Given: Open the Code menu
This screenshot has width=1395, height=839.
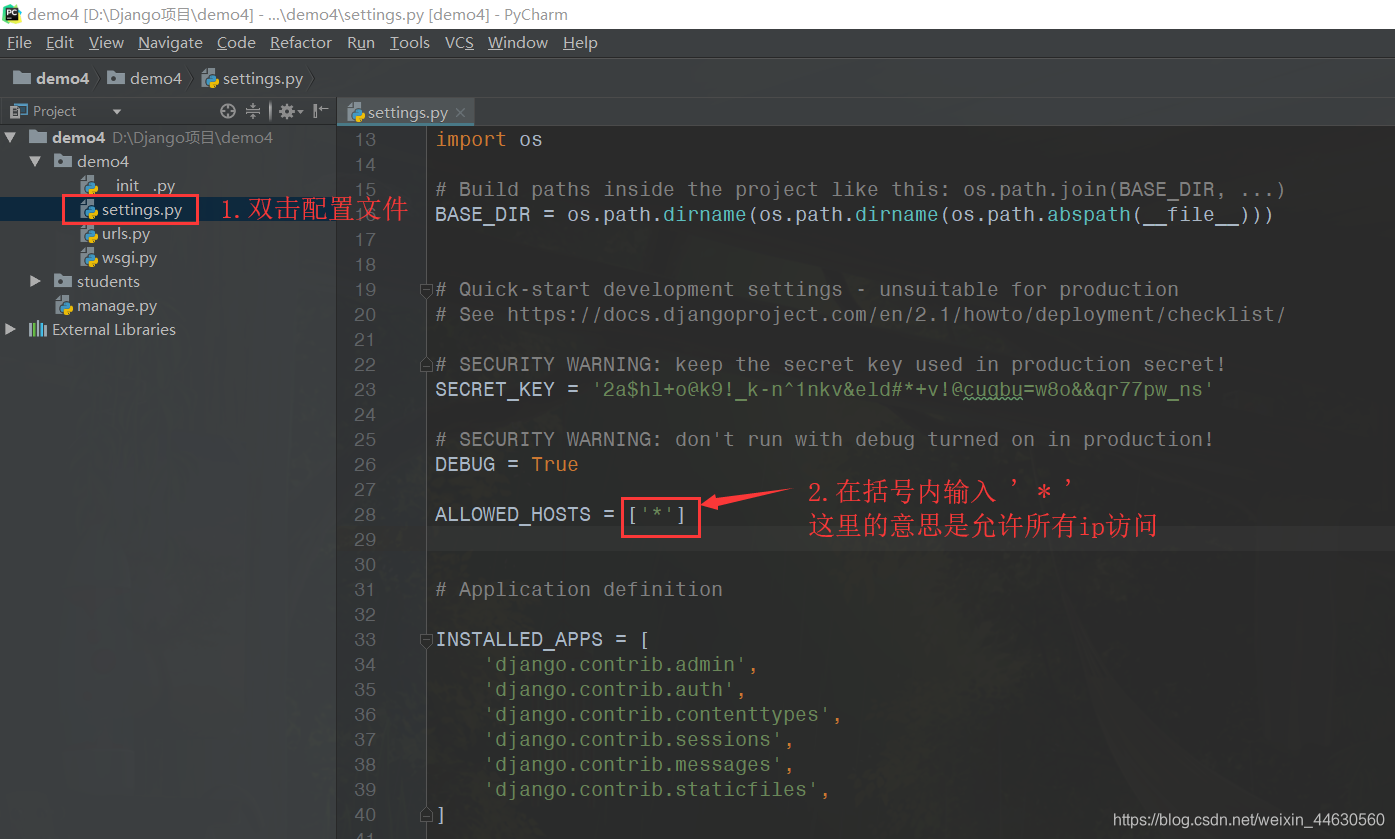Looking at the screenshot, I should pyautogui.click(x=236, y=42).
